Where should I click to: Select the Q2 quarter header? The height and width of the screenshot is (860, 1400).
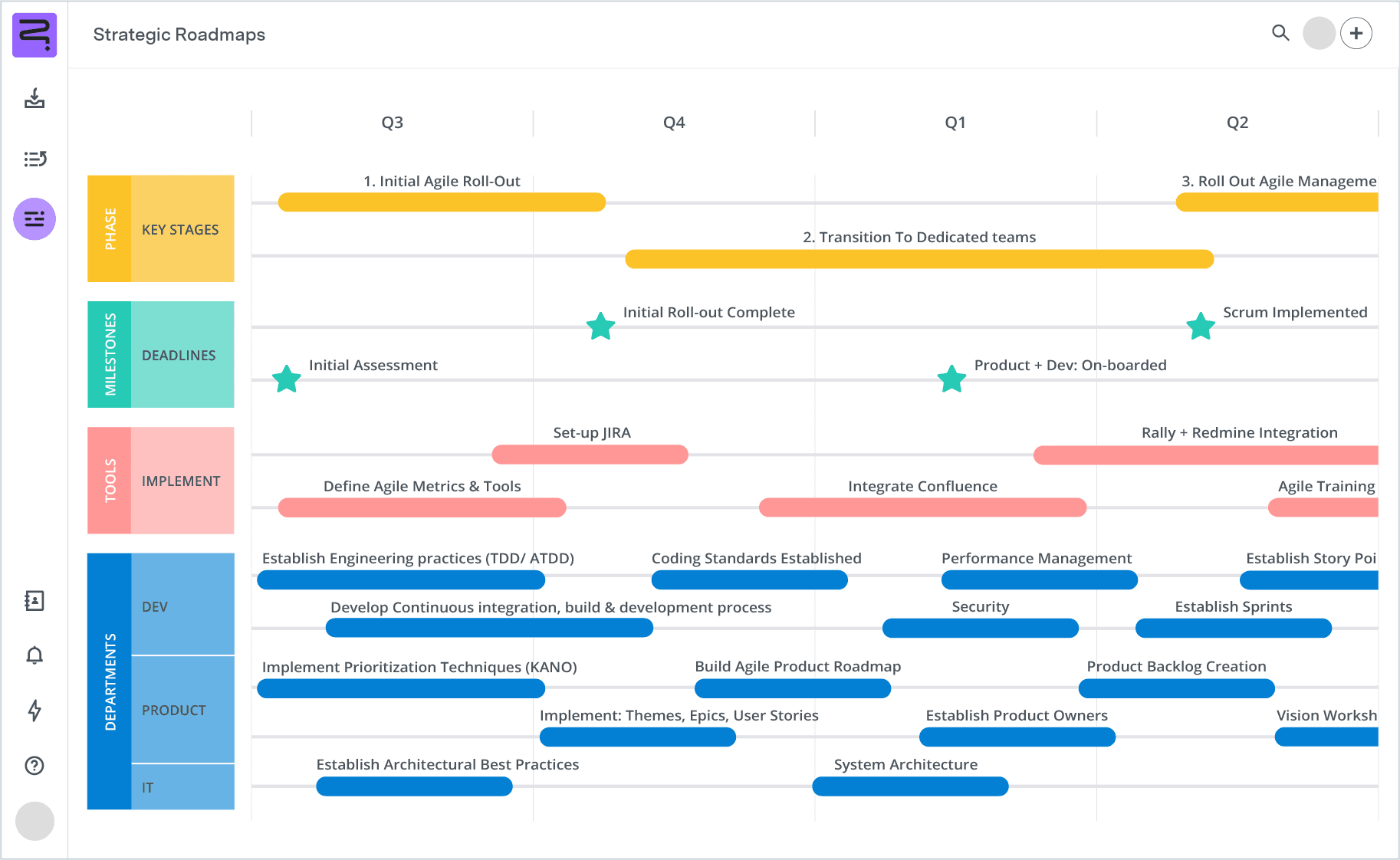(1237, 122)
